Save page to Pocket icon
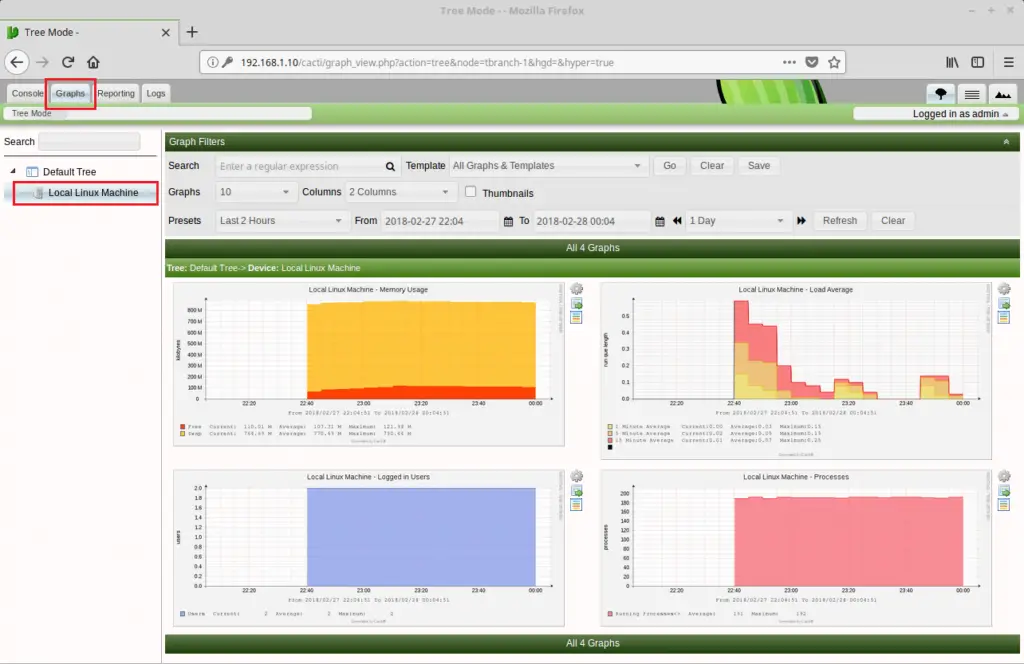This screenshot has height=664, width=1024. [x=812, y=62]
